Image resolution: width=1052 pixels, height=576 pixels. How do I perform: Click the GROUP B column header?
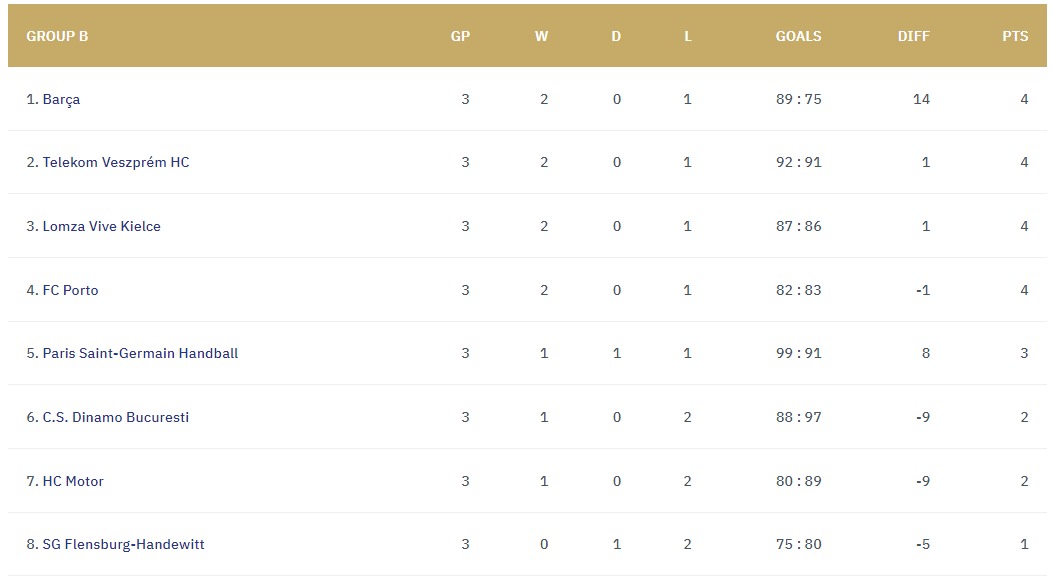57,36
